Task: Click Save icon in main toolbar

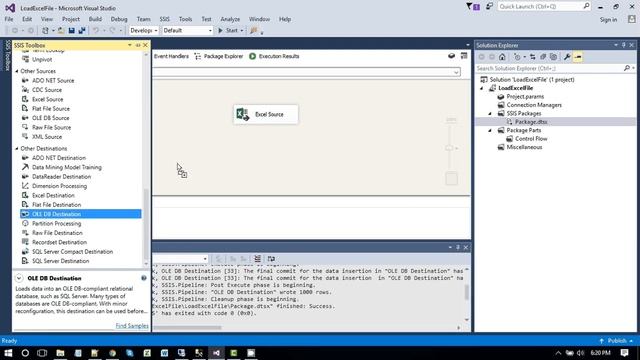Action: tap(71, 30)
